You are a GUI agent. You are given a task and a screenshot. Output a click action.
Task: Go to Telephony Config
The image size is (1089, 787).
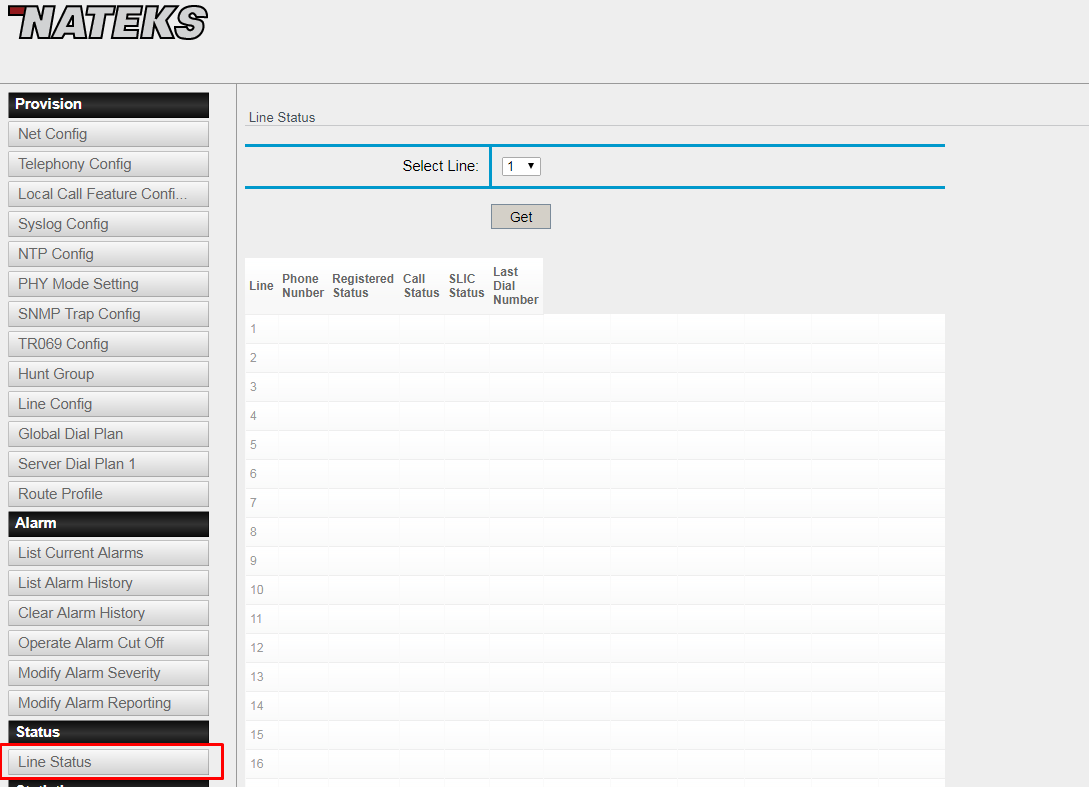[108, 164]
